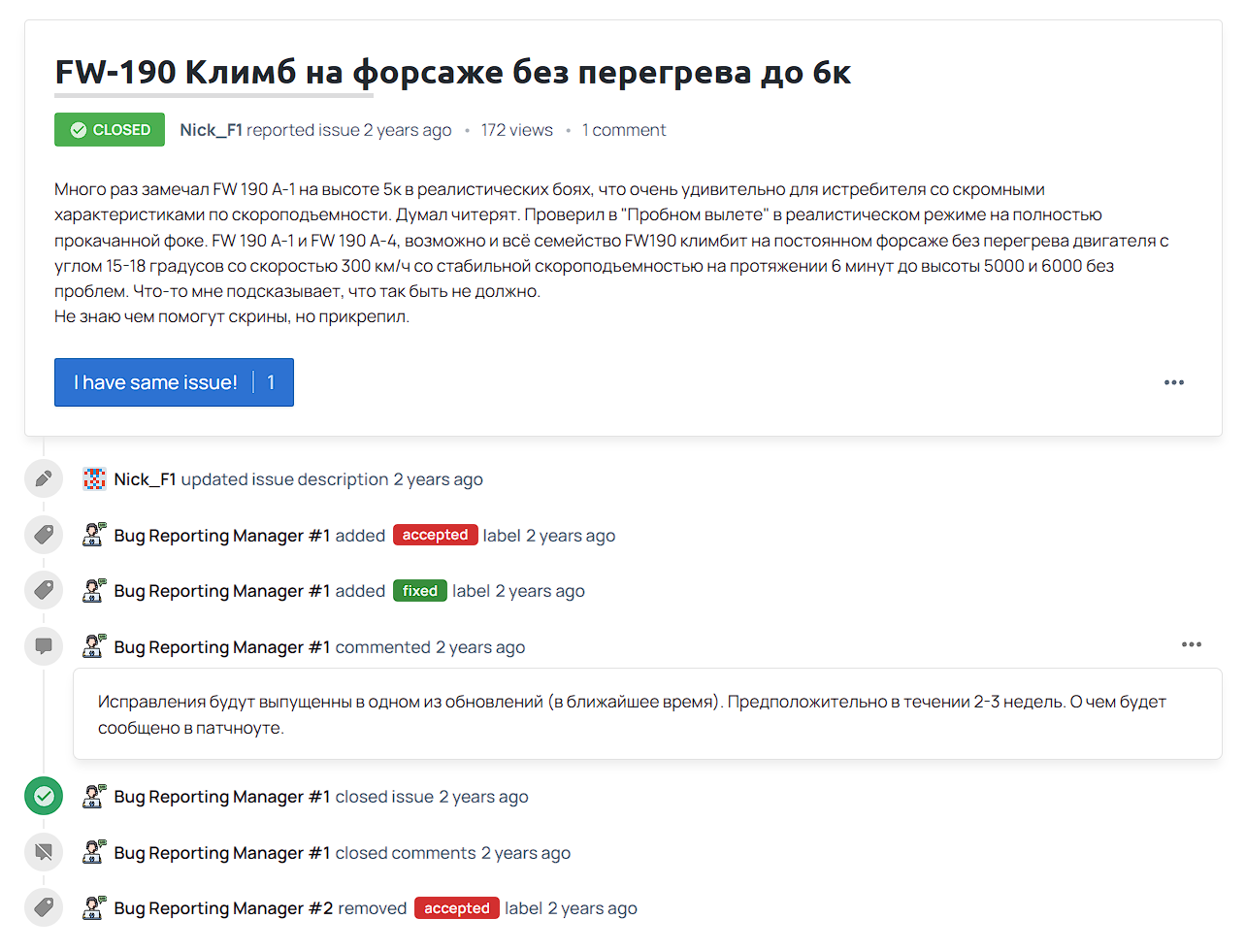Image resolution: width=1246 pixels, height=952 pixels.
Task: Click the green CLOSED status badge
Action: click(x=110, y=130)
